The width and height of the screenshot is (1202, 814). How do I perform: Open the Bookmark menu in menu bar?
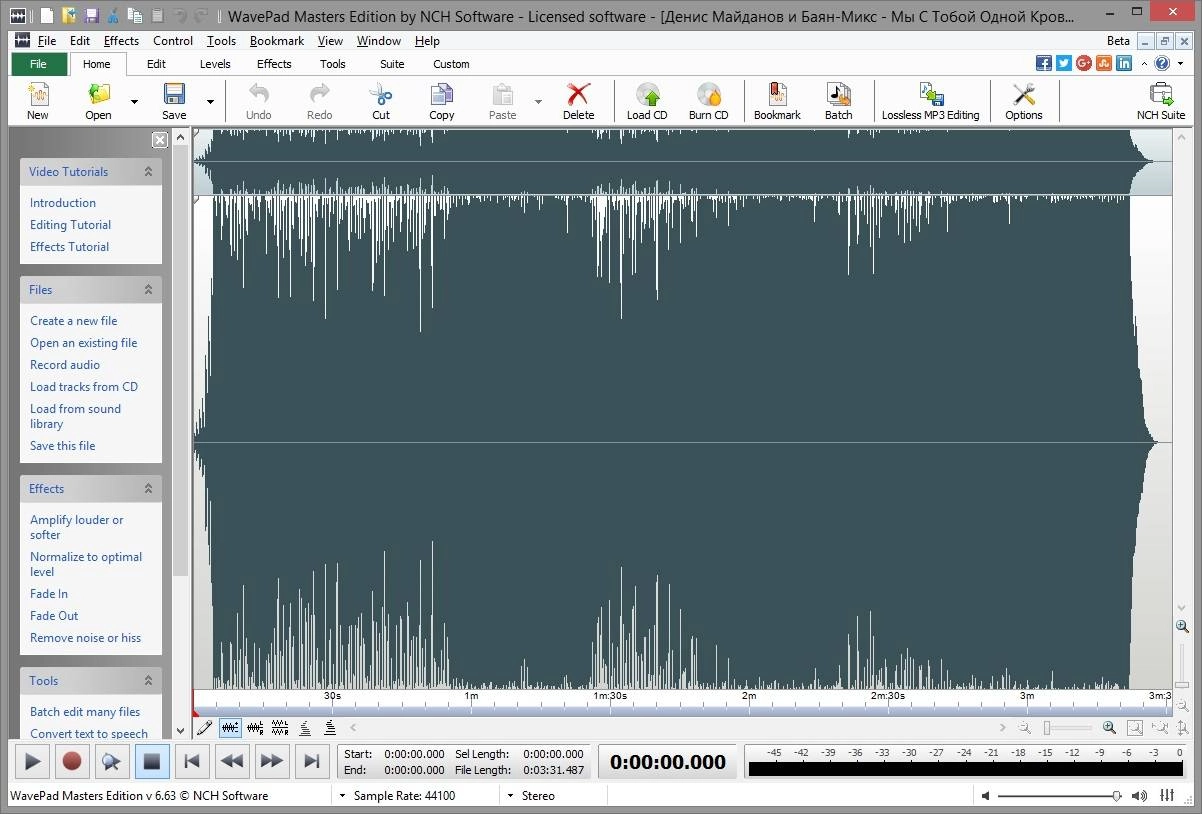point(277,41)
